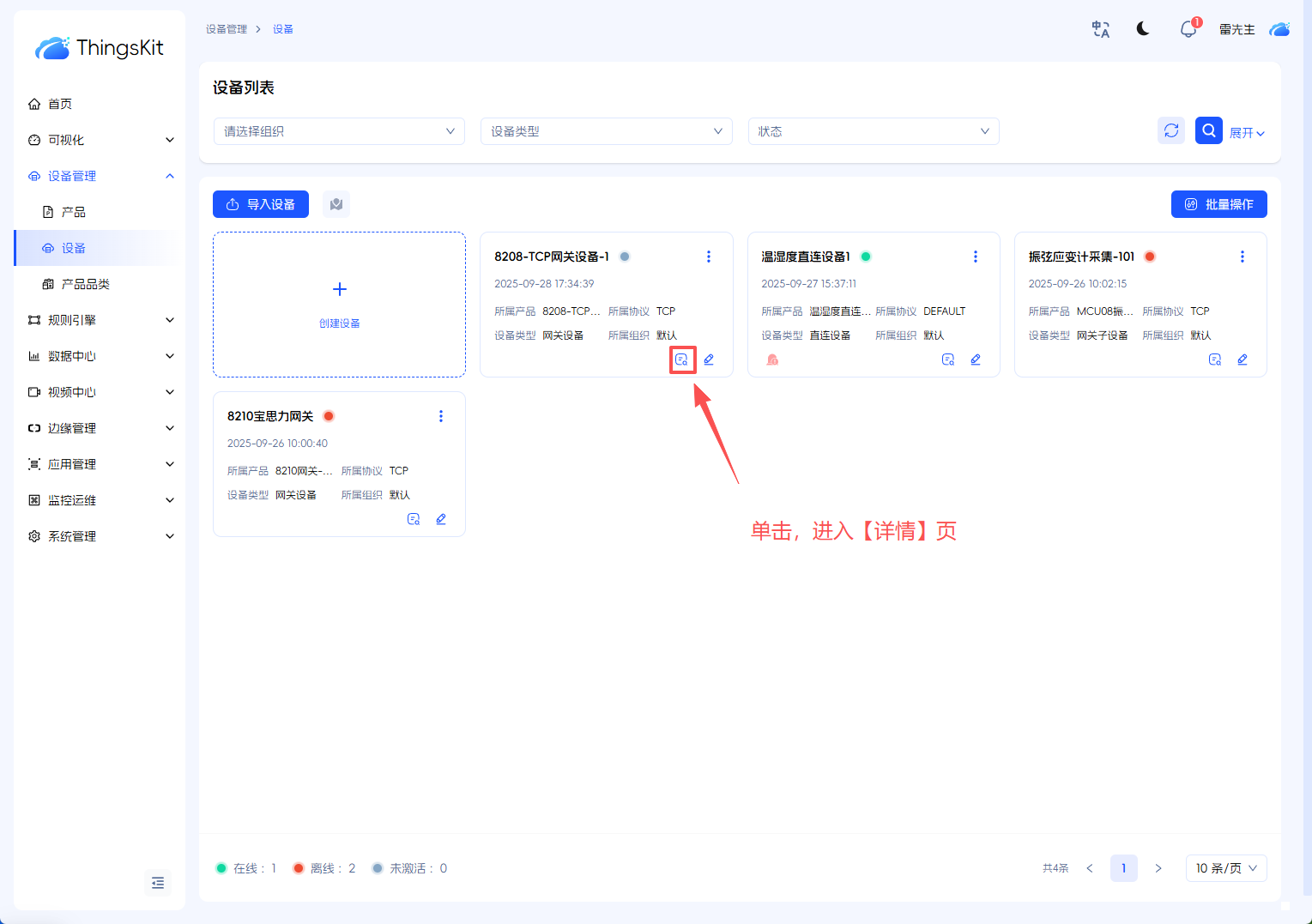Screen dimensions: 1312x924
Task: Click the refresh icon beside search
Action: pos(1170,130)
